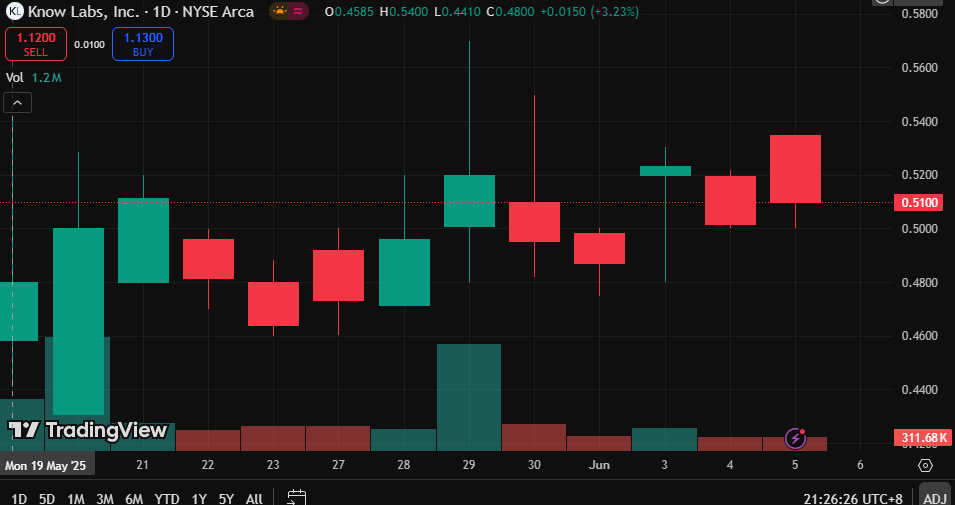Image resolution: width=955 pixels, height=505 pixels.
Task: Click the 0.0100 spread value
Action: 90,44
